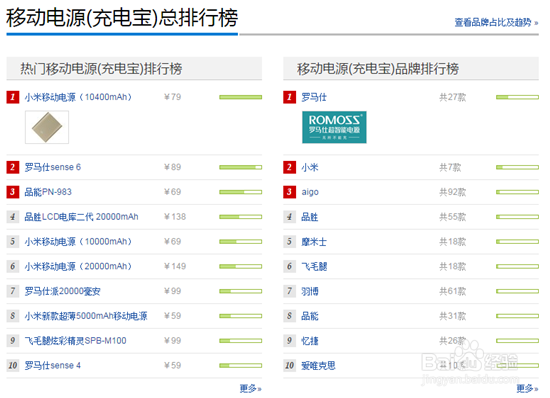The width and height of the screenshot is (550, 398).
Task: Click rank 7 badge beside 羽博 brand
Action: click(x=289, y=291)
